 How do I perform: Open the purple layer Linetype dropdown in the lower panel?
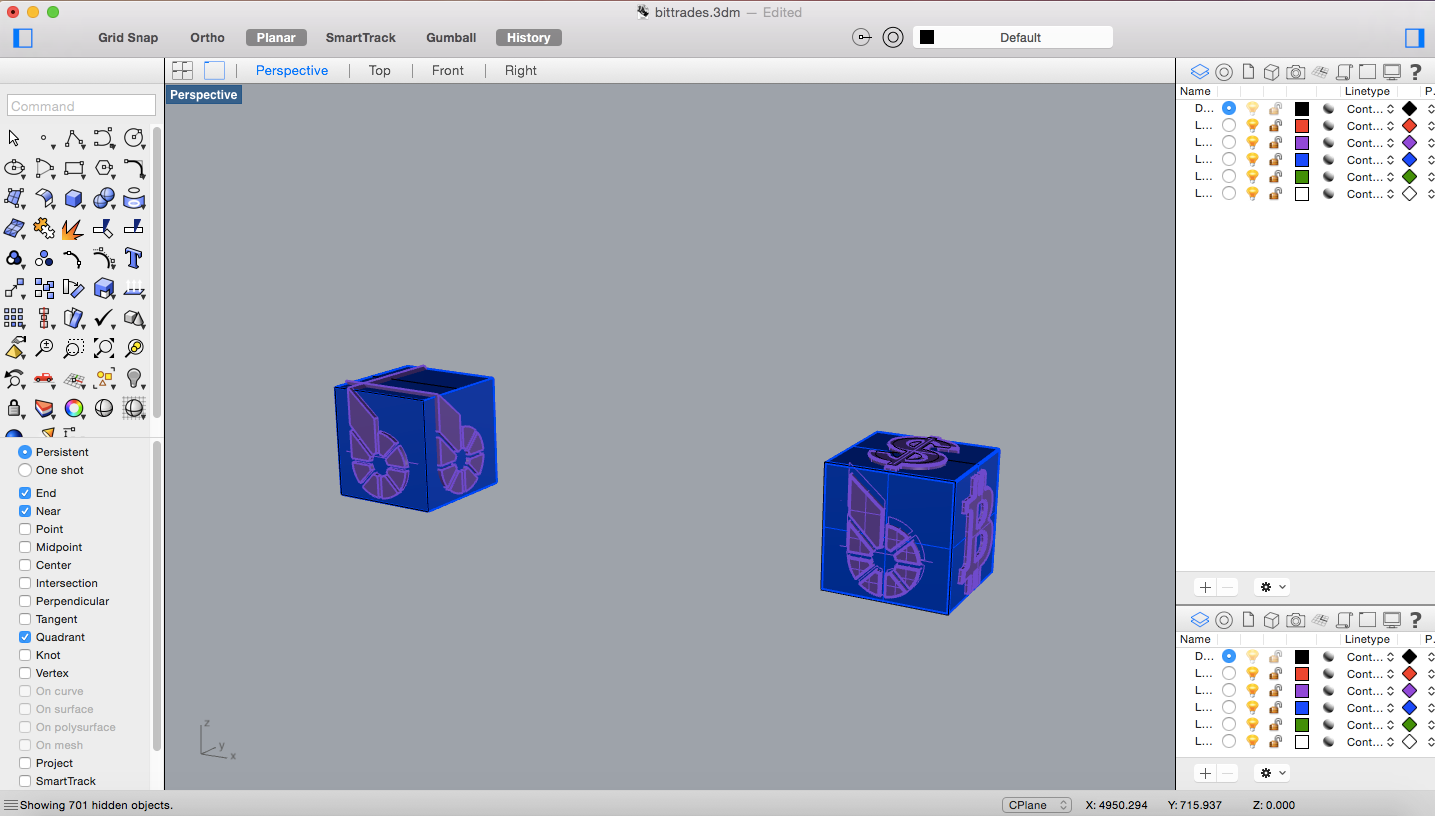click(1370, 691)
